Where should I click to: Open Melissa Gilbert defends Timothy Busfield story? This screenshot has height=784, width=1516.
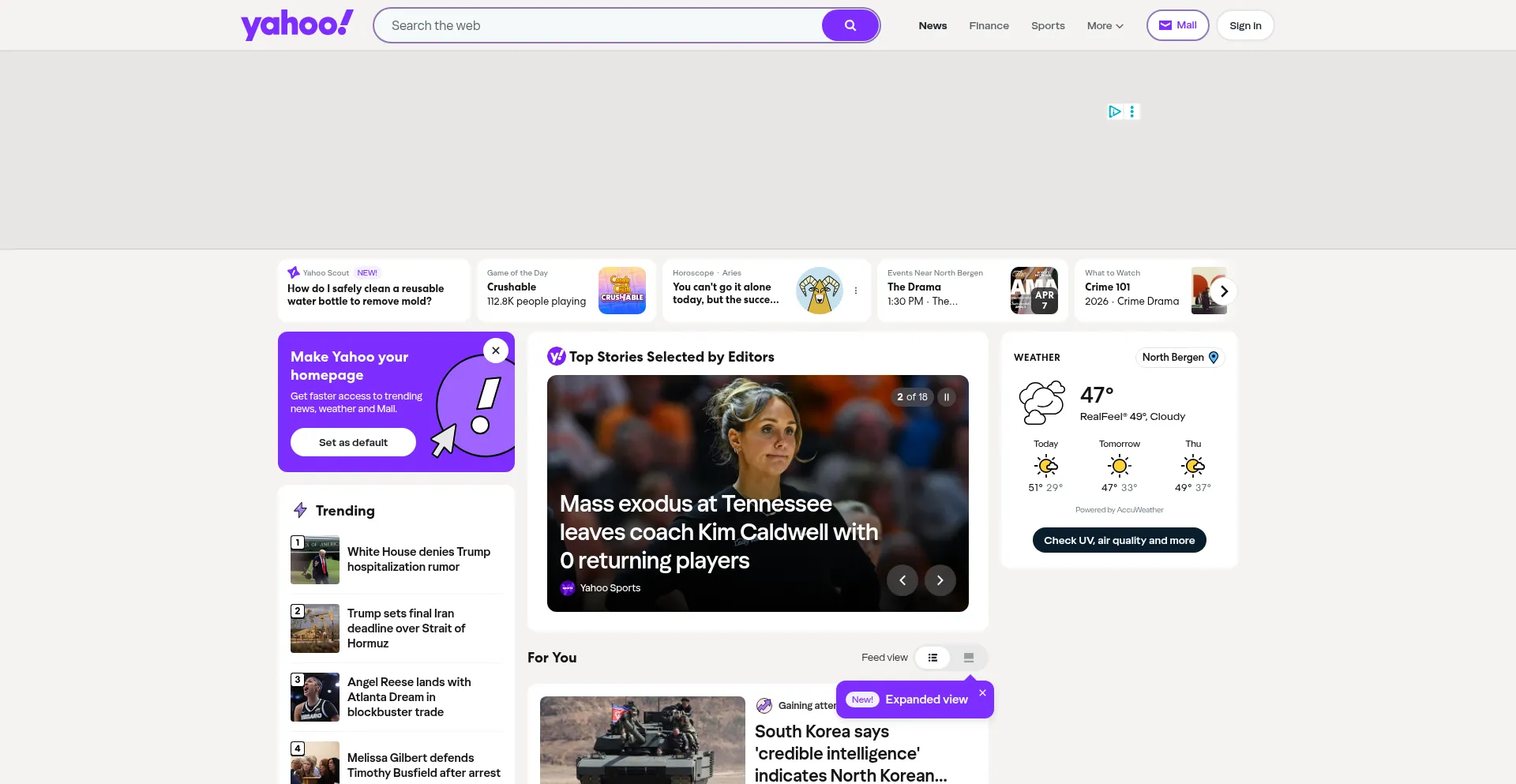click(x=424, y=765)
